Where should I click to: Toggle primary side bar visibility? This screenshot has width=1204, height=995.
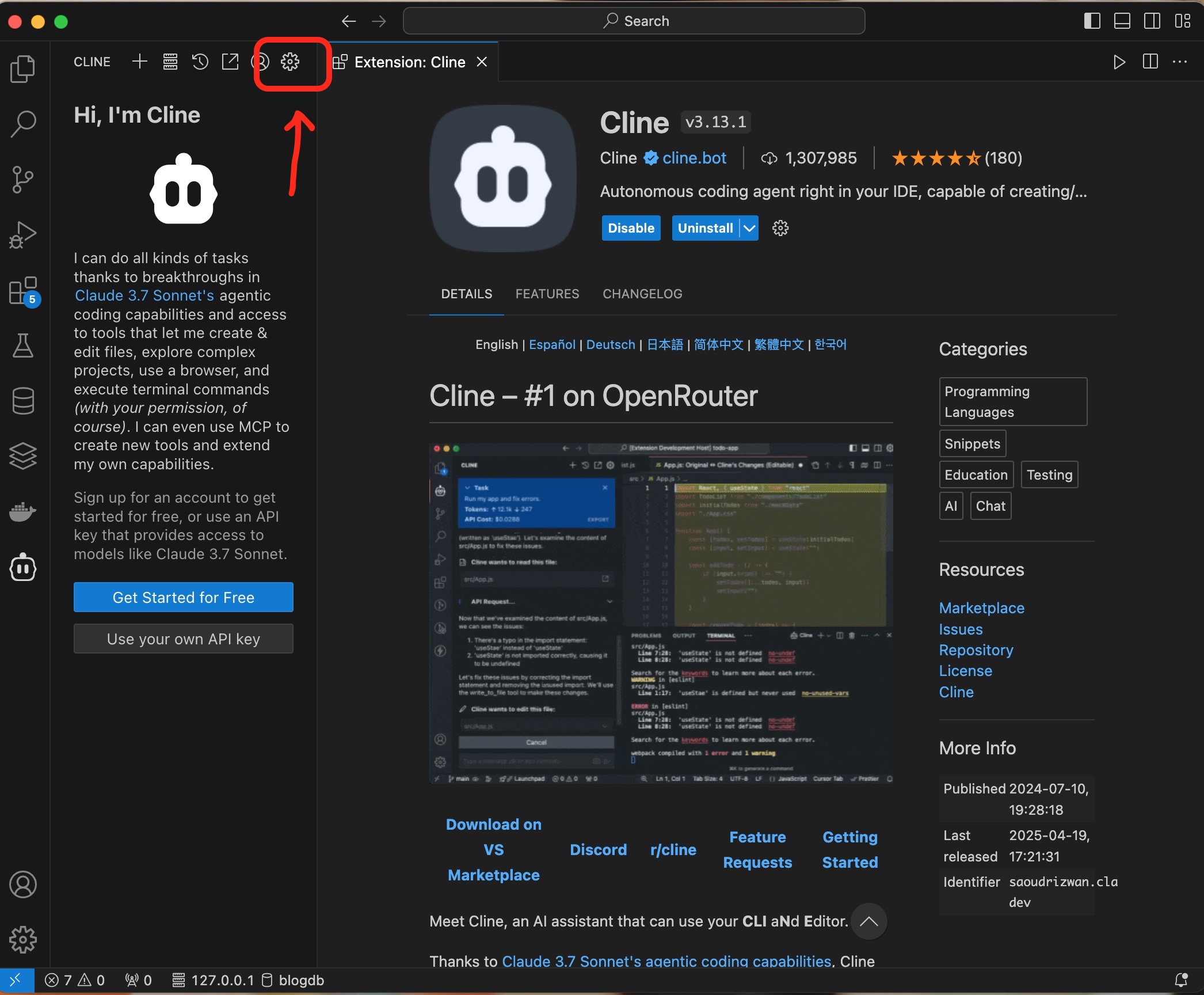1092,21
